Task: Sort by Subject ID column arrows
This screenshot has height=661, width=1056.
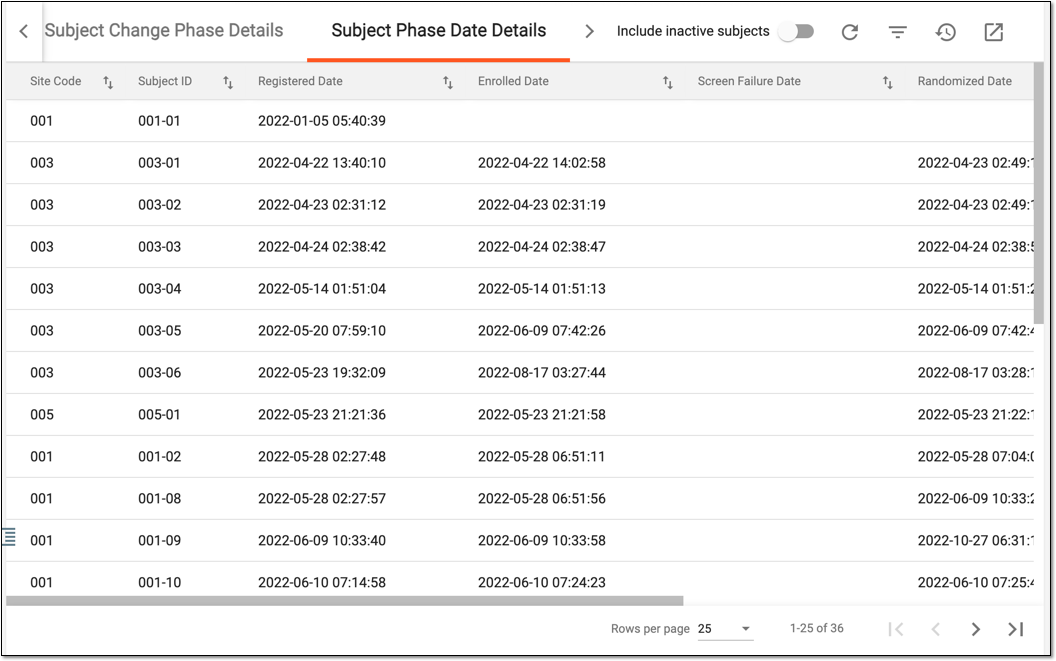Action: (x=228, y=82)
